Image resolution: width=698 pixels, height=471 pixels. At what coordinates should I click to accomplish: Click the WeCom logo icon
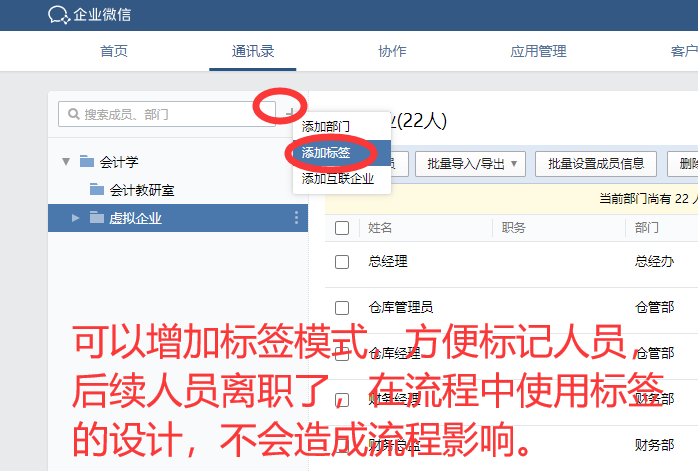[59, 15]
